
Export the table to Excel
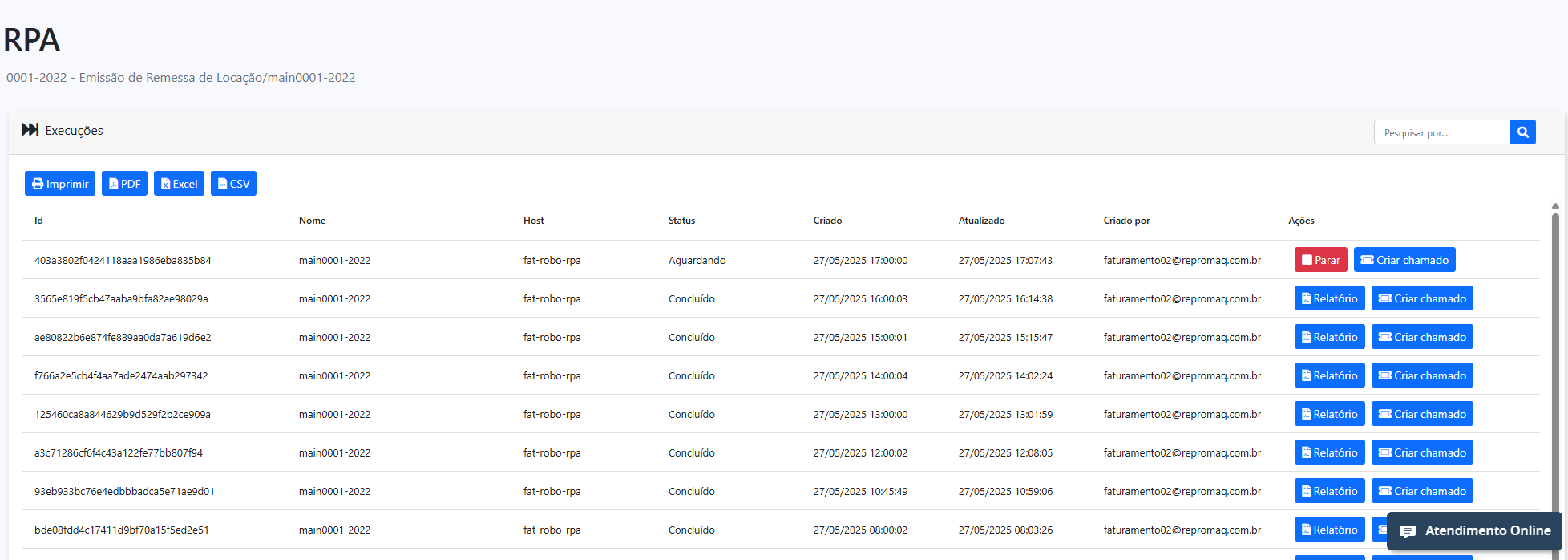(179, 184)
